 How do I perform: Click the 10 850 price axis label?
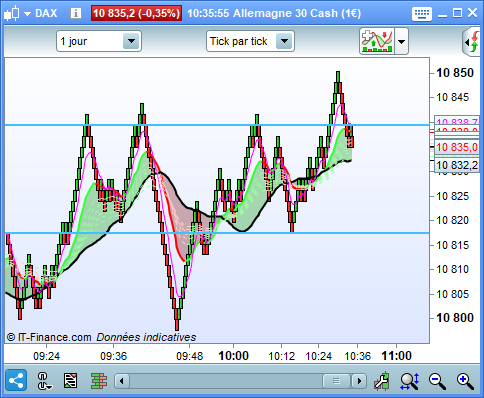tap(455, 73)
